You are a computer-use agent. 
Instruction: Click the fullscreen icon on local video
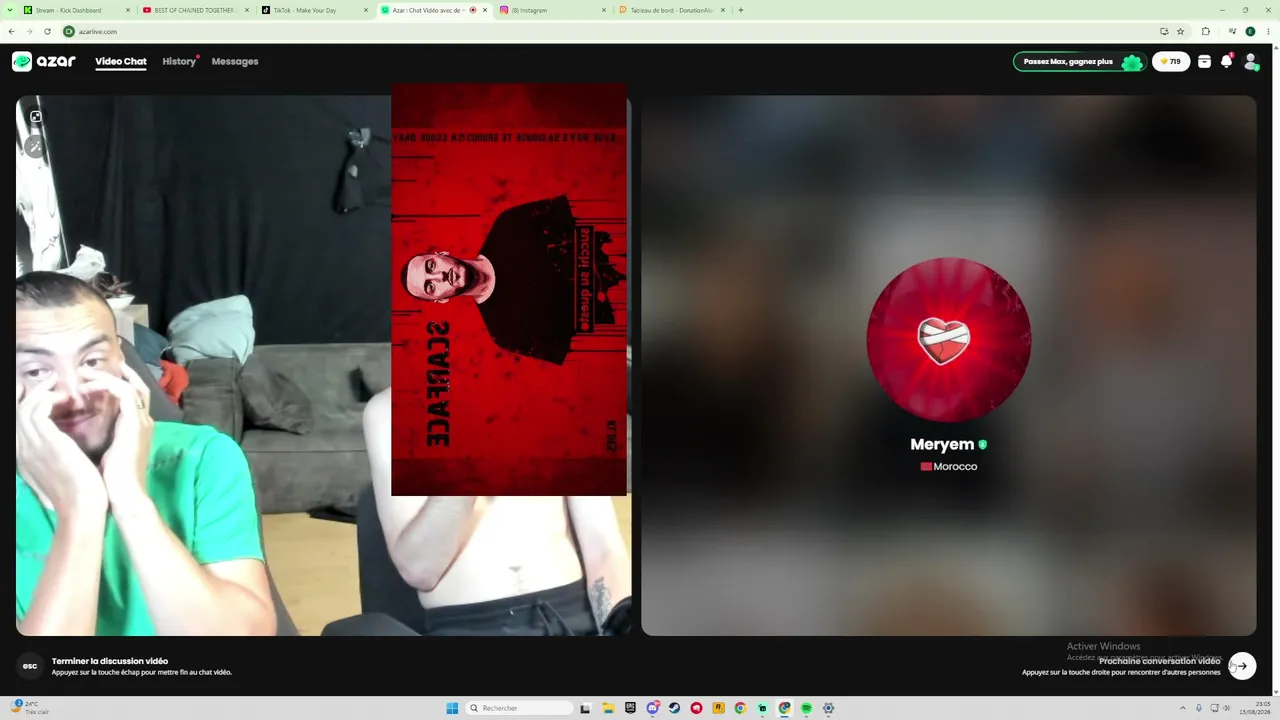(36, 117)
